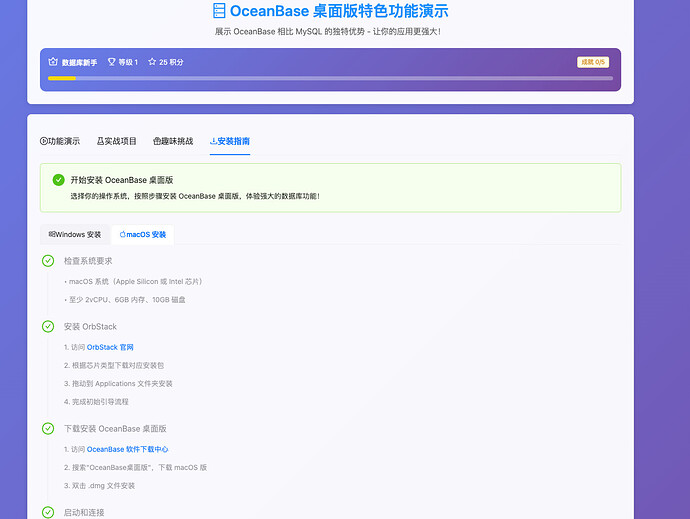Open the OrbStack 官网 link
Image resolution: width=690 pixels, height=519 pixels.
[110, 347]
